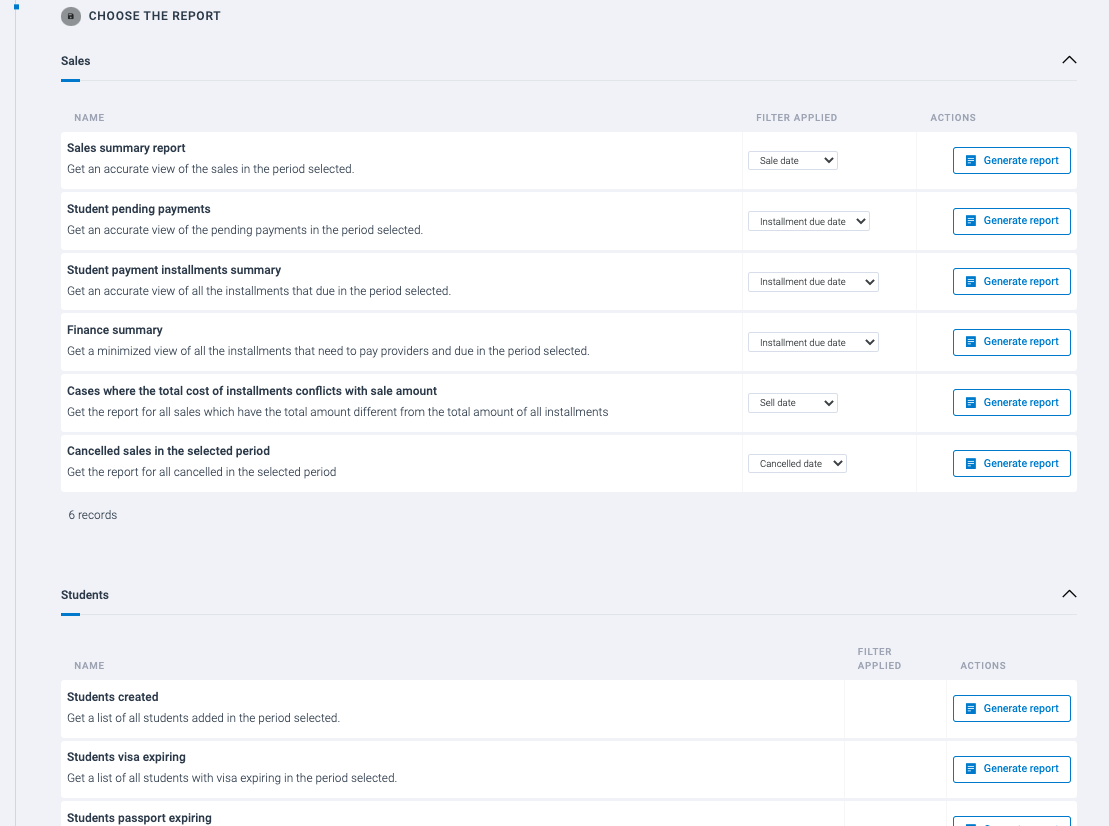Image resolution: width=1109 pixels, height=826 pixels.
Task: Click the 'CHOOSE THE REPORT' heading text
Action: click(x=154, y=16)
